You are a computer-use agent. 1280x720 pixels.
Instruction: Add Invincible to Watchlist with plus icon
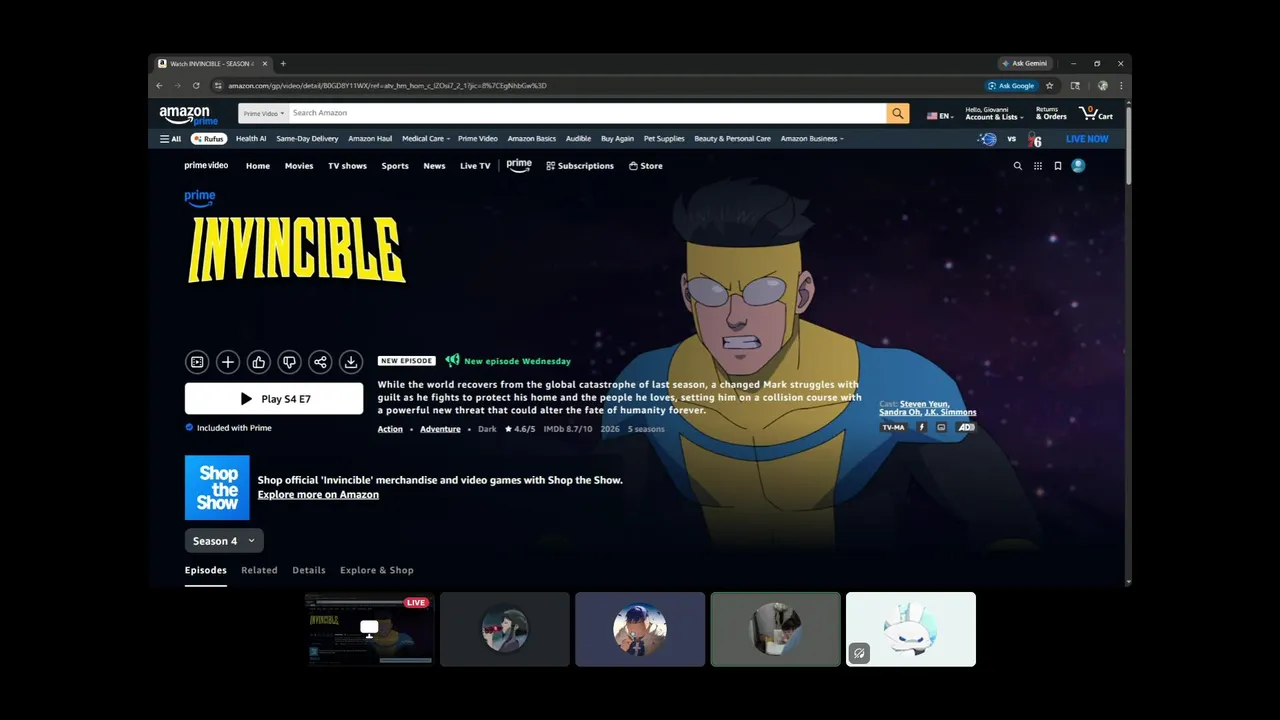(228, 362)
